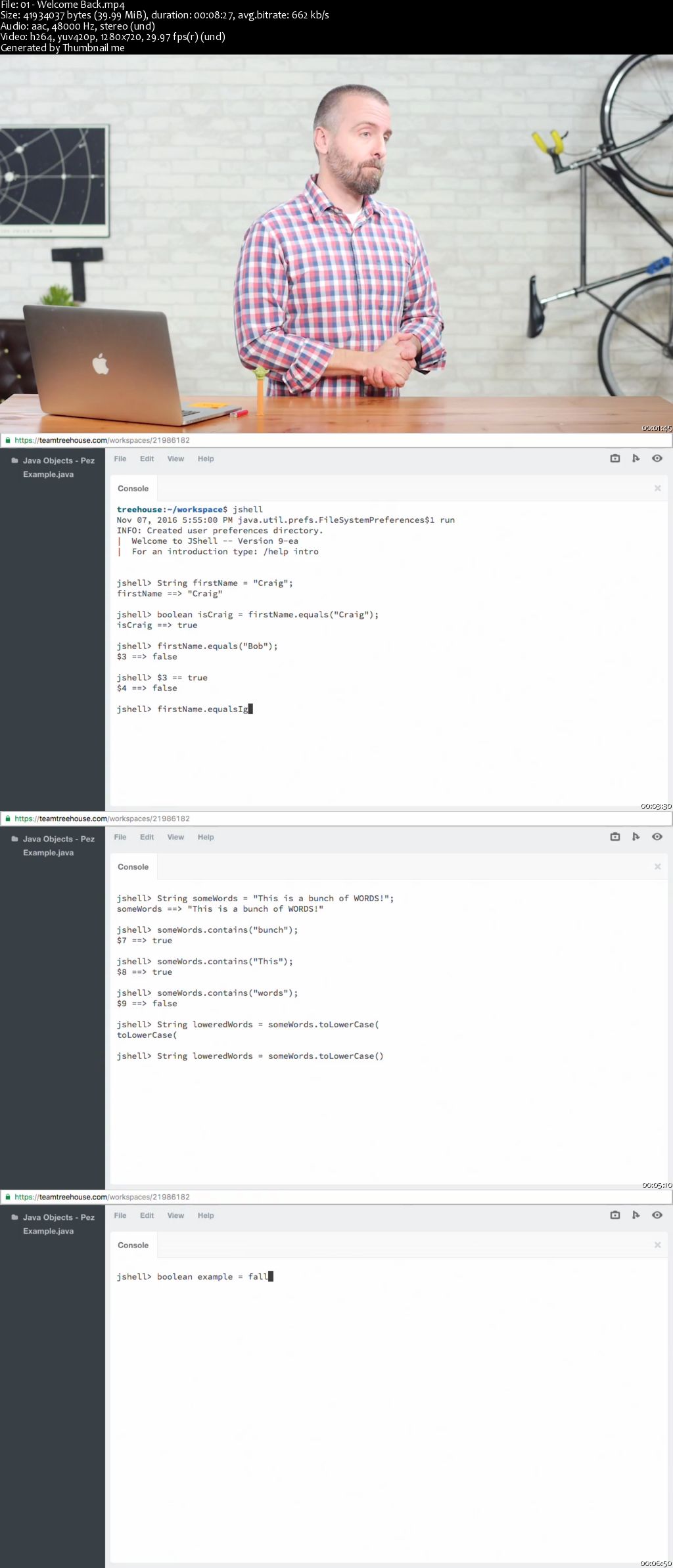Click the teamtreehouse.com URL in the boolean example frame
The image size is (673, 1568).
click(102, 1197)
